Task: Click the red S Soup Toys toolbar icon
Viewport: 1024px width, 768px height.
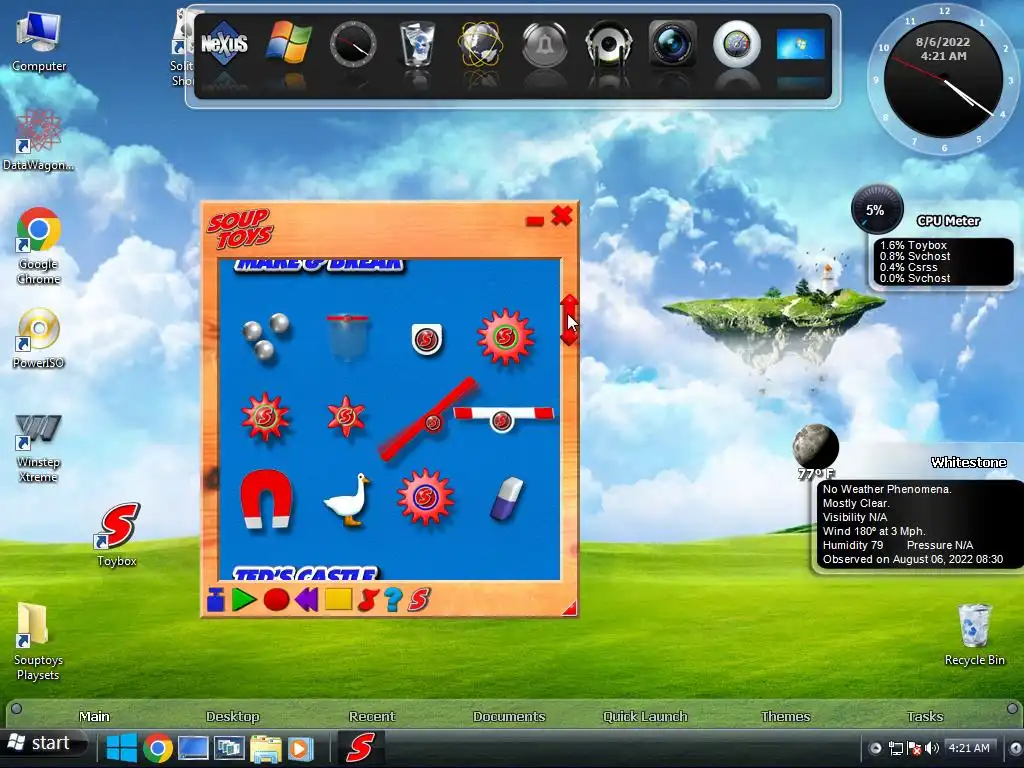Action: click(x=419, y=600)
